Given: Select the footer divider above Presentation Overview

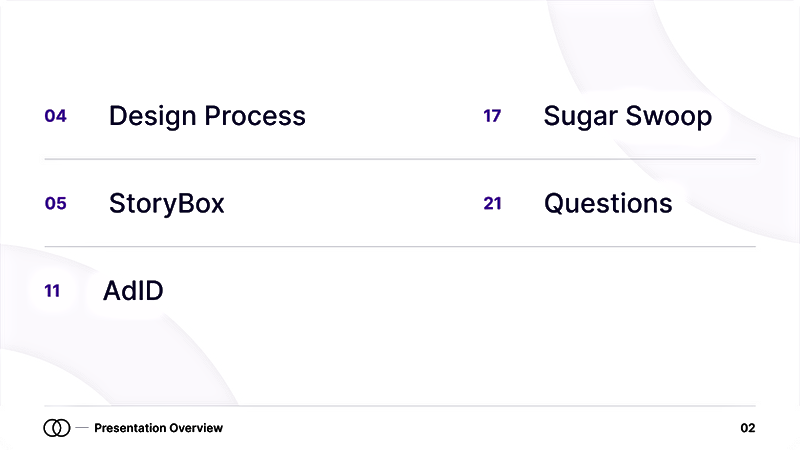Looking at the screenshot, I should (x=400, y=406).
